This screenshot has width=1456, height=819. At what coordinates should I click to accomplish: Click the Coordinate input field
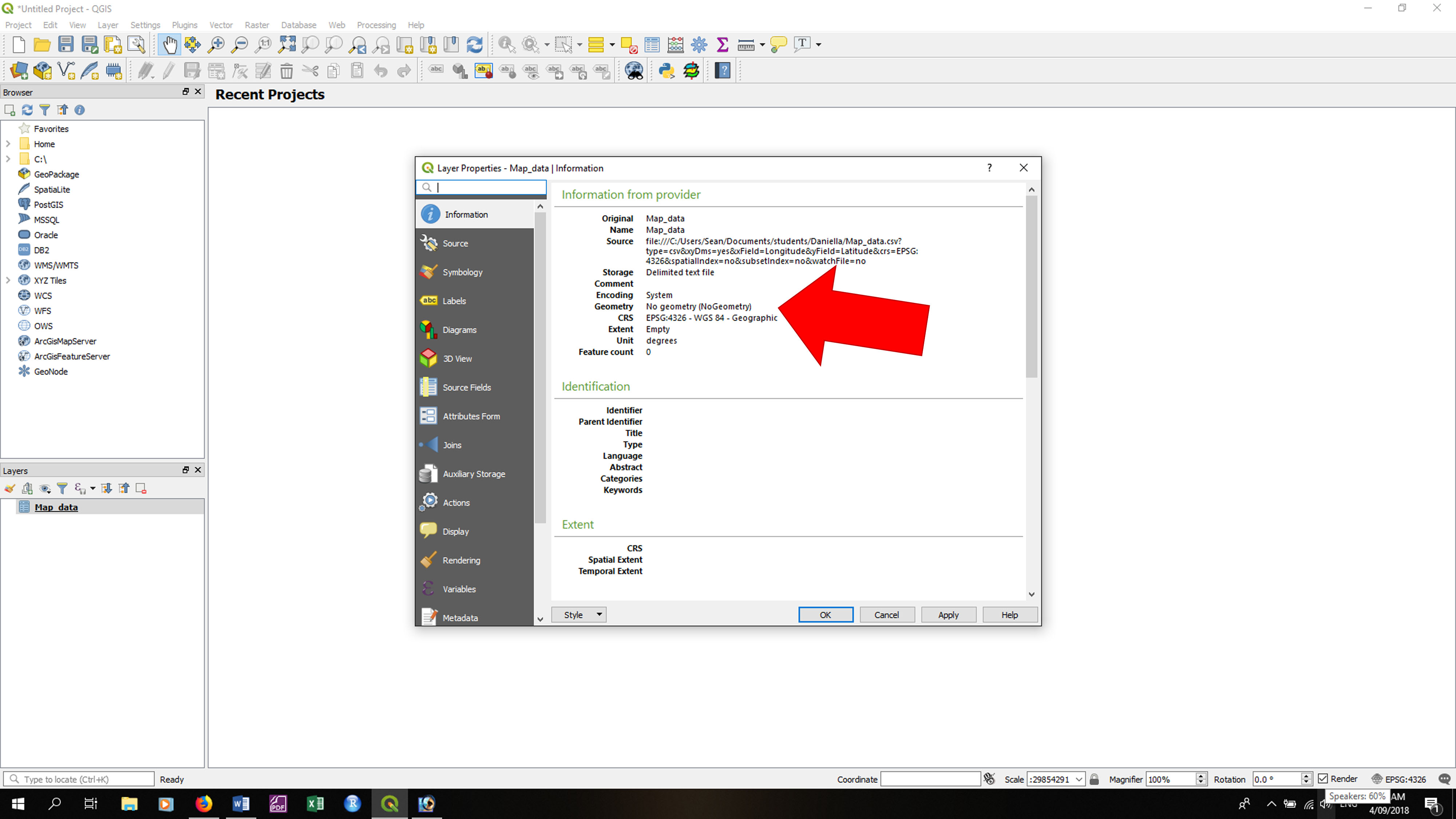click(x=930, y=779)
